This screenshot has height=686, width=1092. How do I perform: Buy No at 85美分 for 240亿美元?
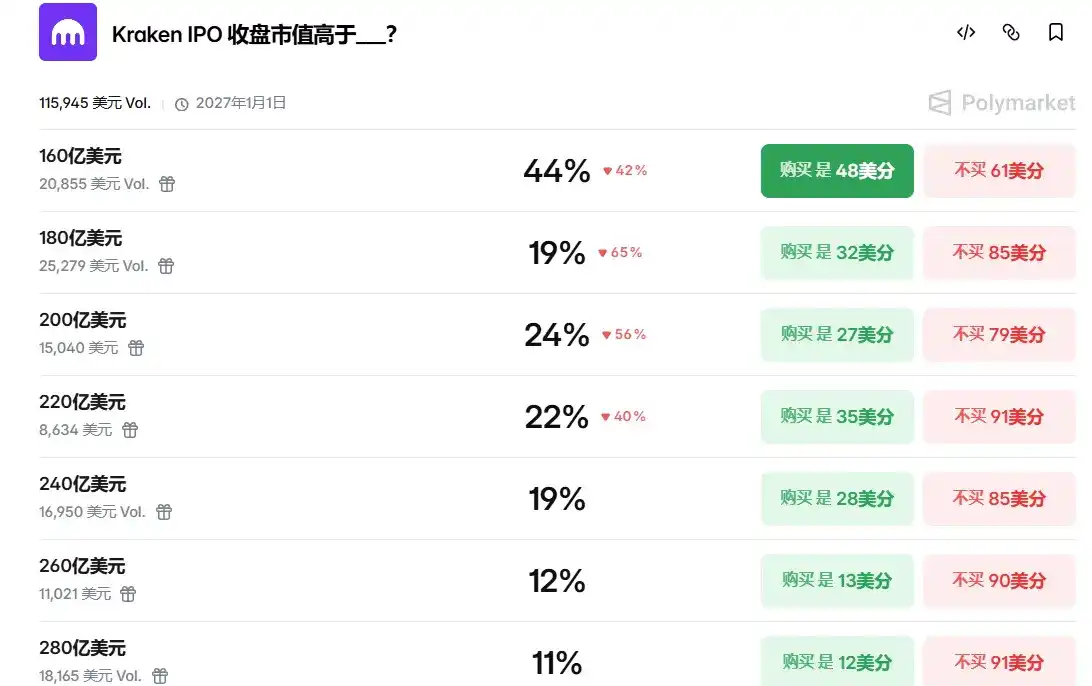point(999,499)
